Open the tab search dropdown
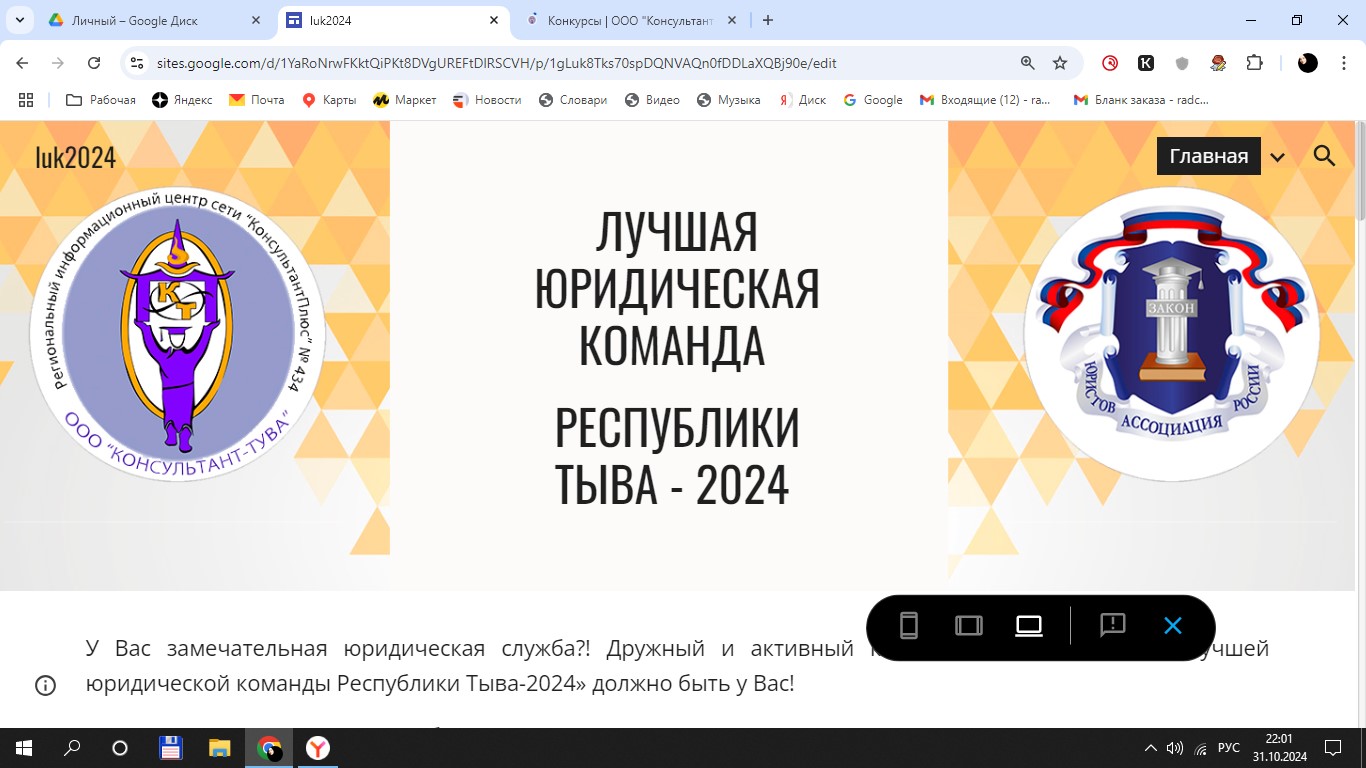Image resolution: width=1366 pixels, height=768 pixels. (19, 20)
